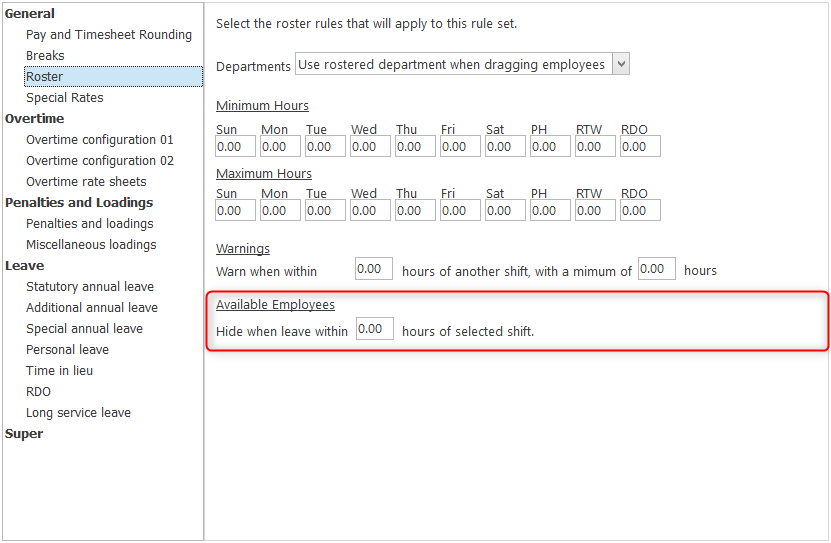Edit the Warn when within hours field
This screenshot has height=543, width=831.
[374, 269]
